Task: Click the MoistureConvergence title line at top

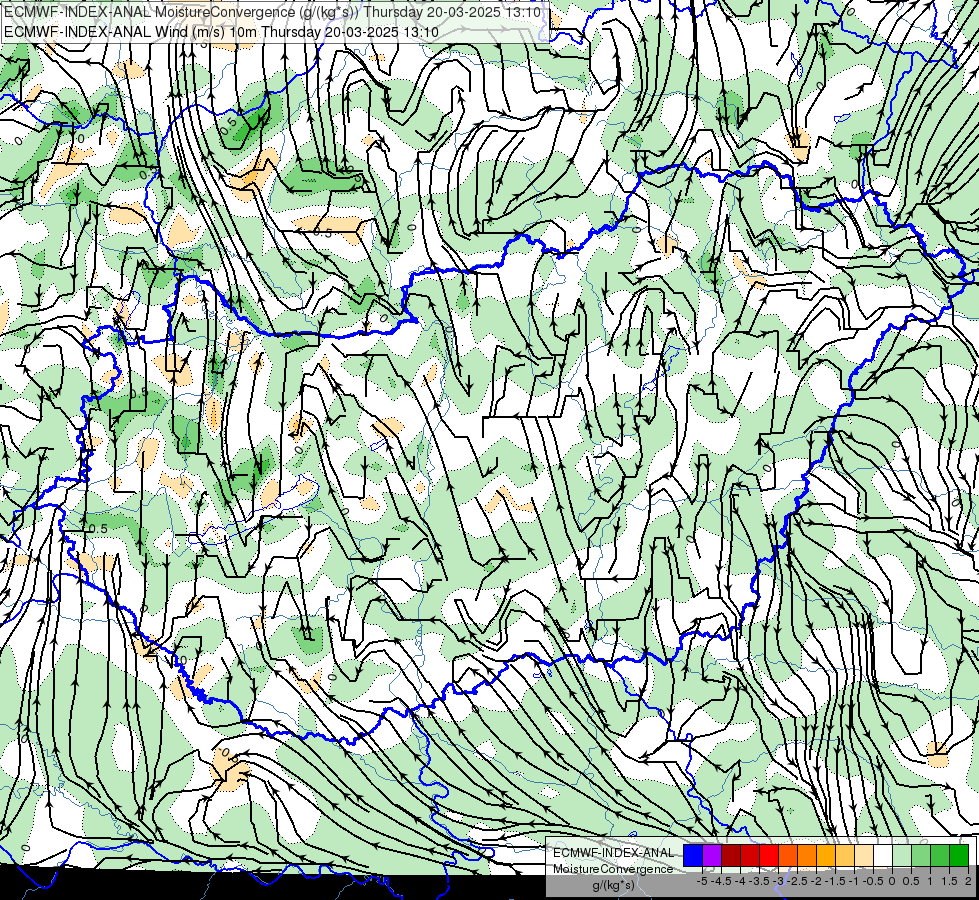Action: click(x=273, y=12)
